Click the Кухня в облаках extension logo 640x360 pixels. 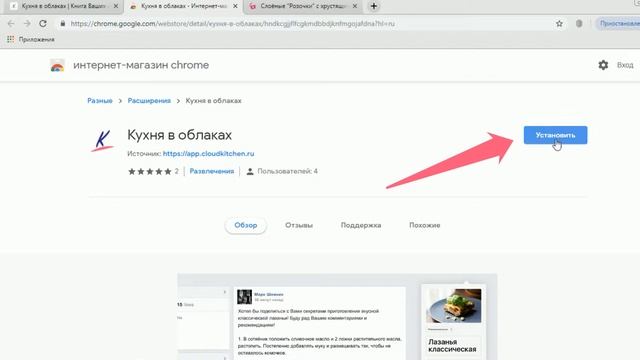click(x=102, y=141)
